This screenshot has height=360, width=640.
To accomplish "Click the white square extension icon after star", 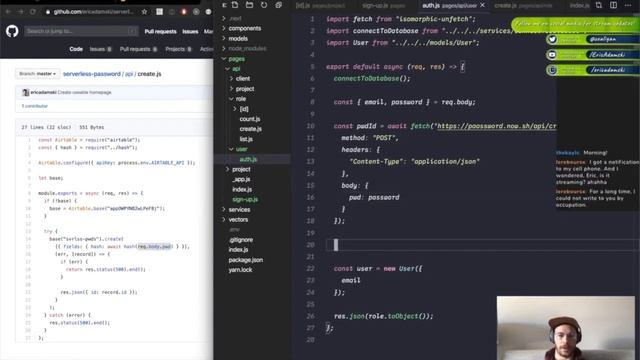I will 159,12.
